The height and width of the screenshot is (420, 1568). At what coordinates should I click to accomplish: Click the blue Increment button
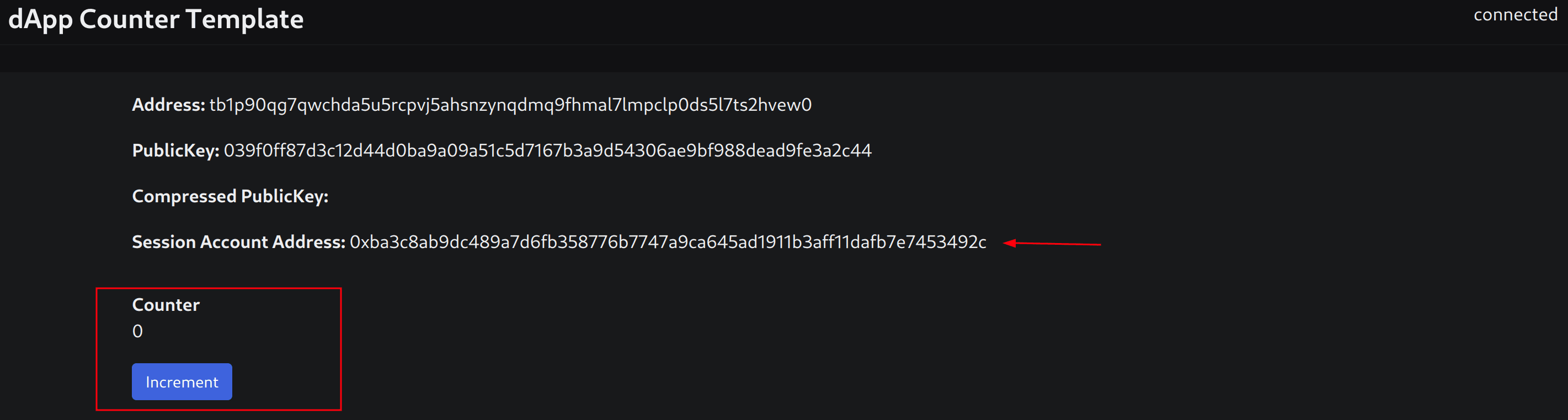click(x=182, y=382)
